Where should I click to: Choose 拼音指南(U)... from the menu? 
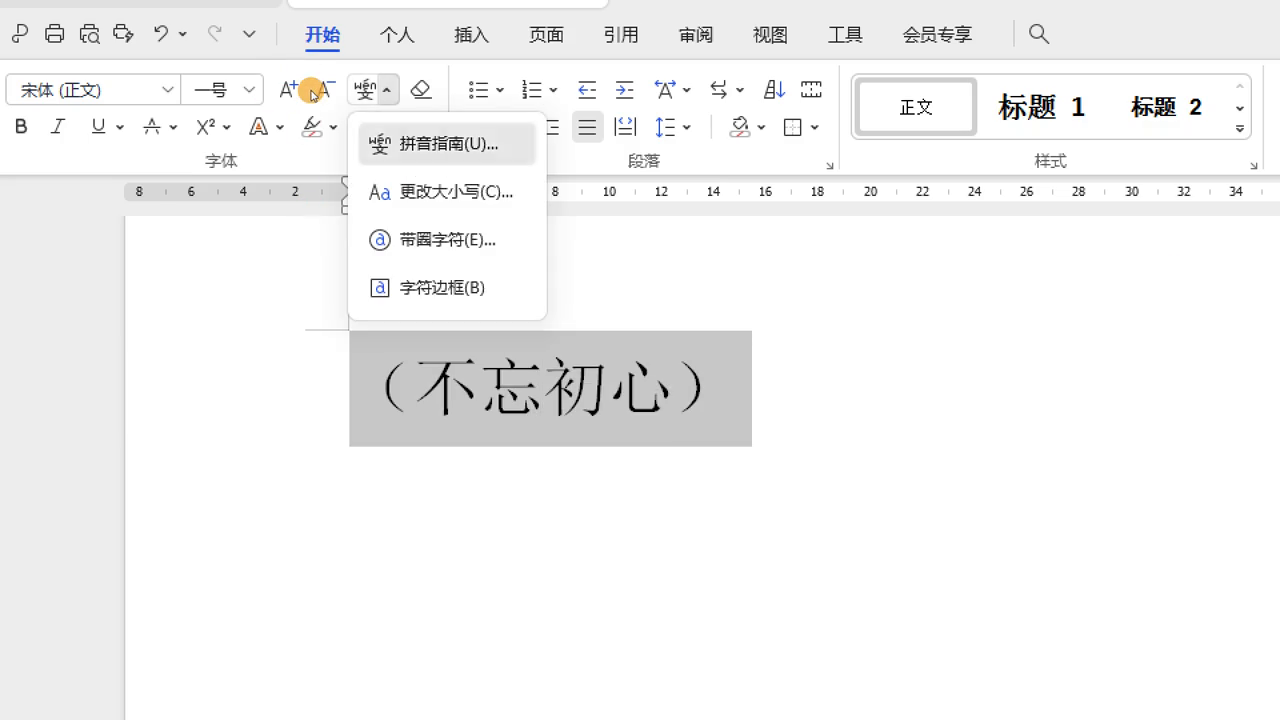coord(447,144)
